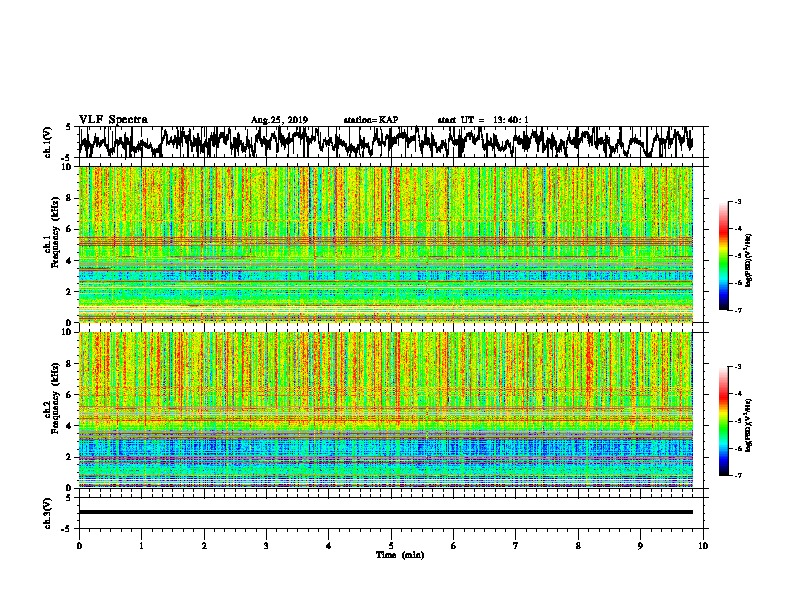Click the "VLF Spectra" title text
Viewport: 792px width, 612px height.
coord(113,120)
